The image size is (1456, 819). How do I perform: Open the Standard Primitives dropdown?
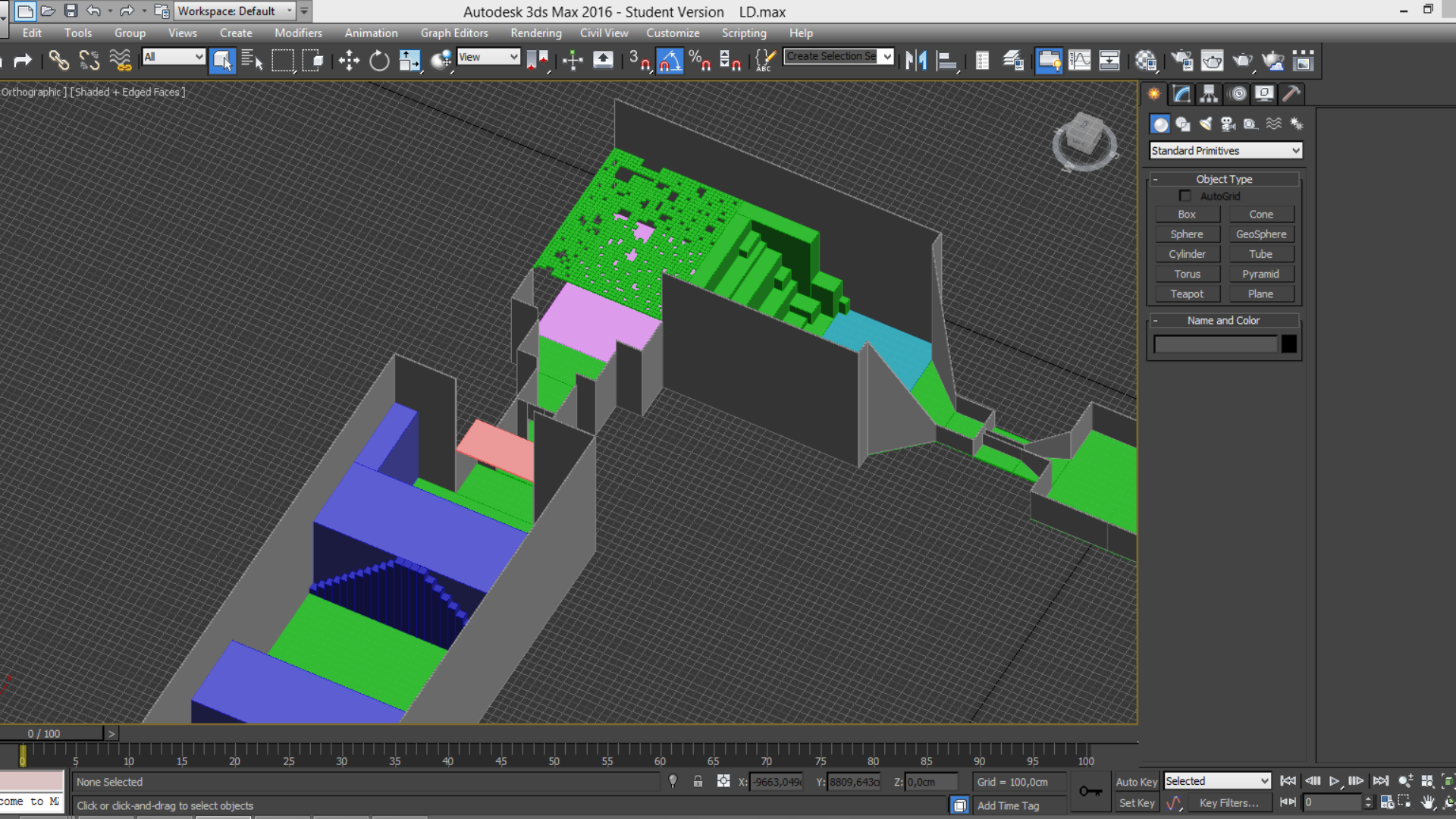point(1225,150)
